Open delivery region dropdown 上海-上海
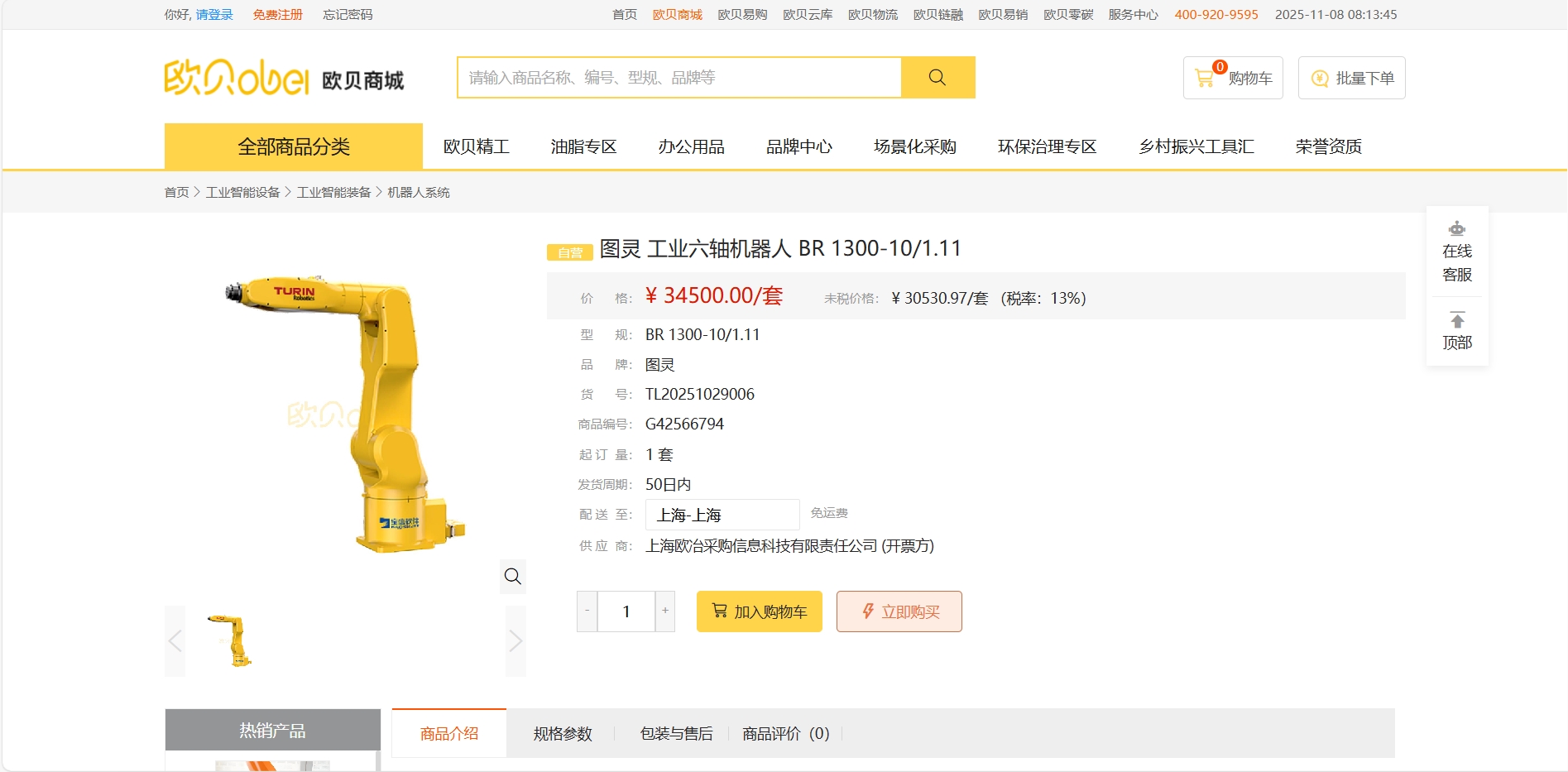The image size is (1568, 772). tap(722, 515)
